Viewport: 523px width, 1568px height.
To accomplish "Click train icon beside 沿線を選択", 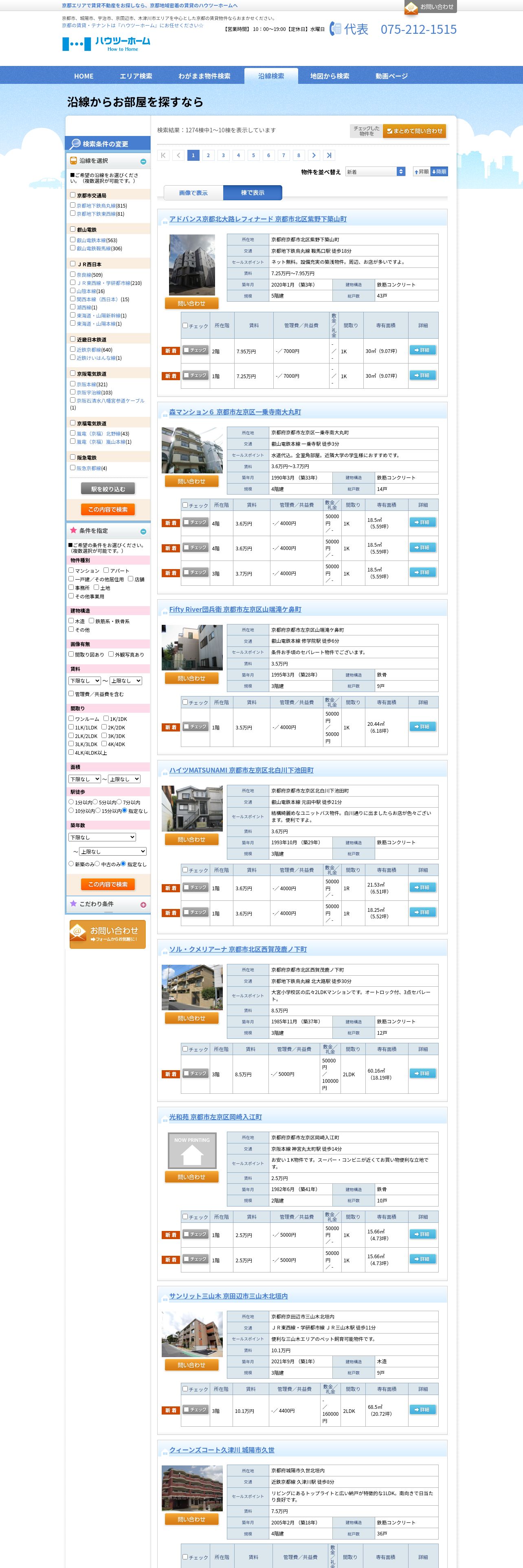I will tap(73, 161).
